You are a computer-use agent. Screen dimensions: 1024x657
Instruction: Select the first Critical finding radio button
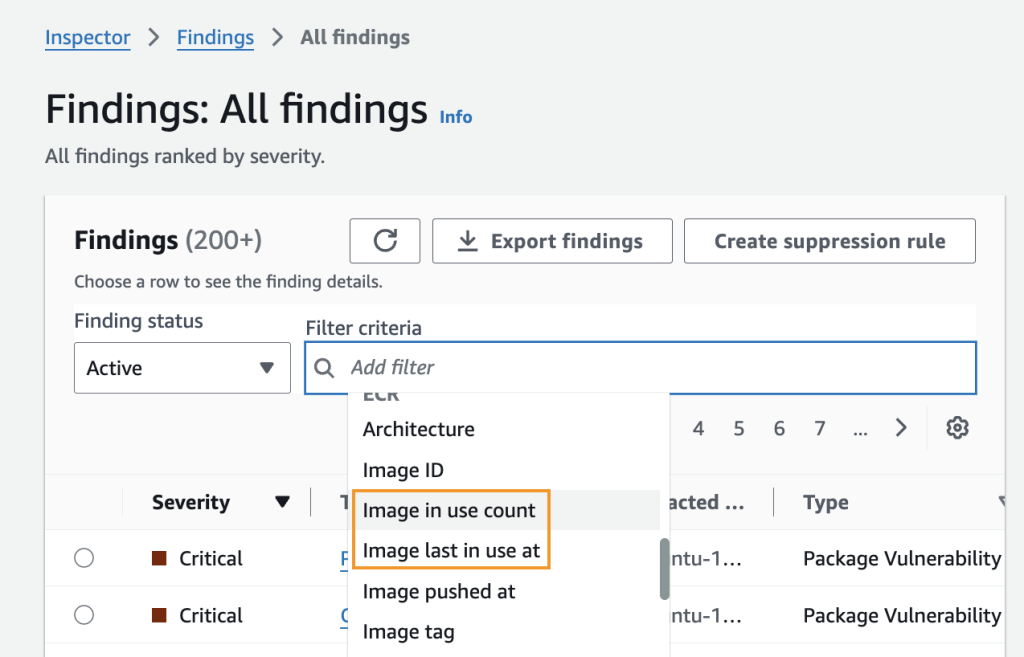[x=84, y=558]
